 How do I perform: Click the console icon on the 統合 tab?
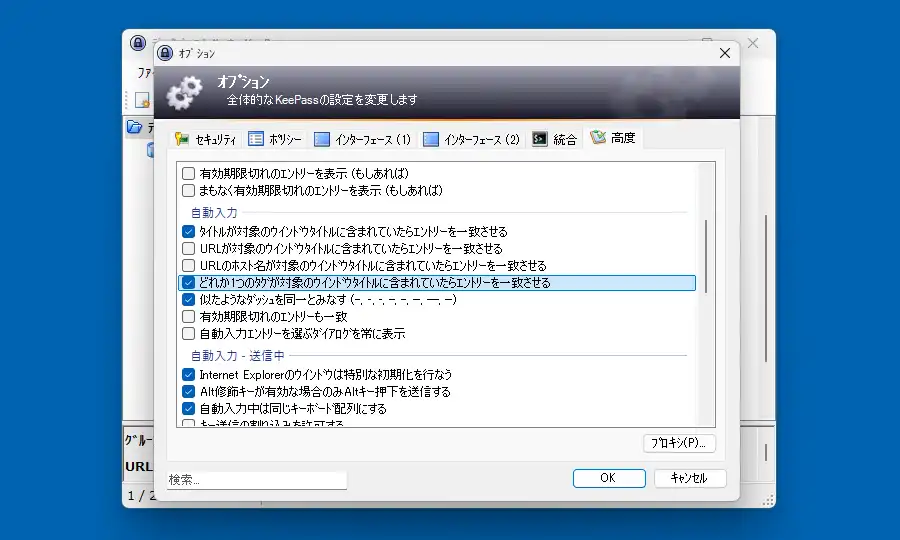[540, 139]
